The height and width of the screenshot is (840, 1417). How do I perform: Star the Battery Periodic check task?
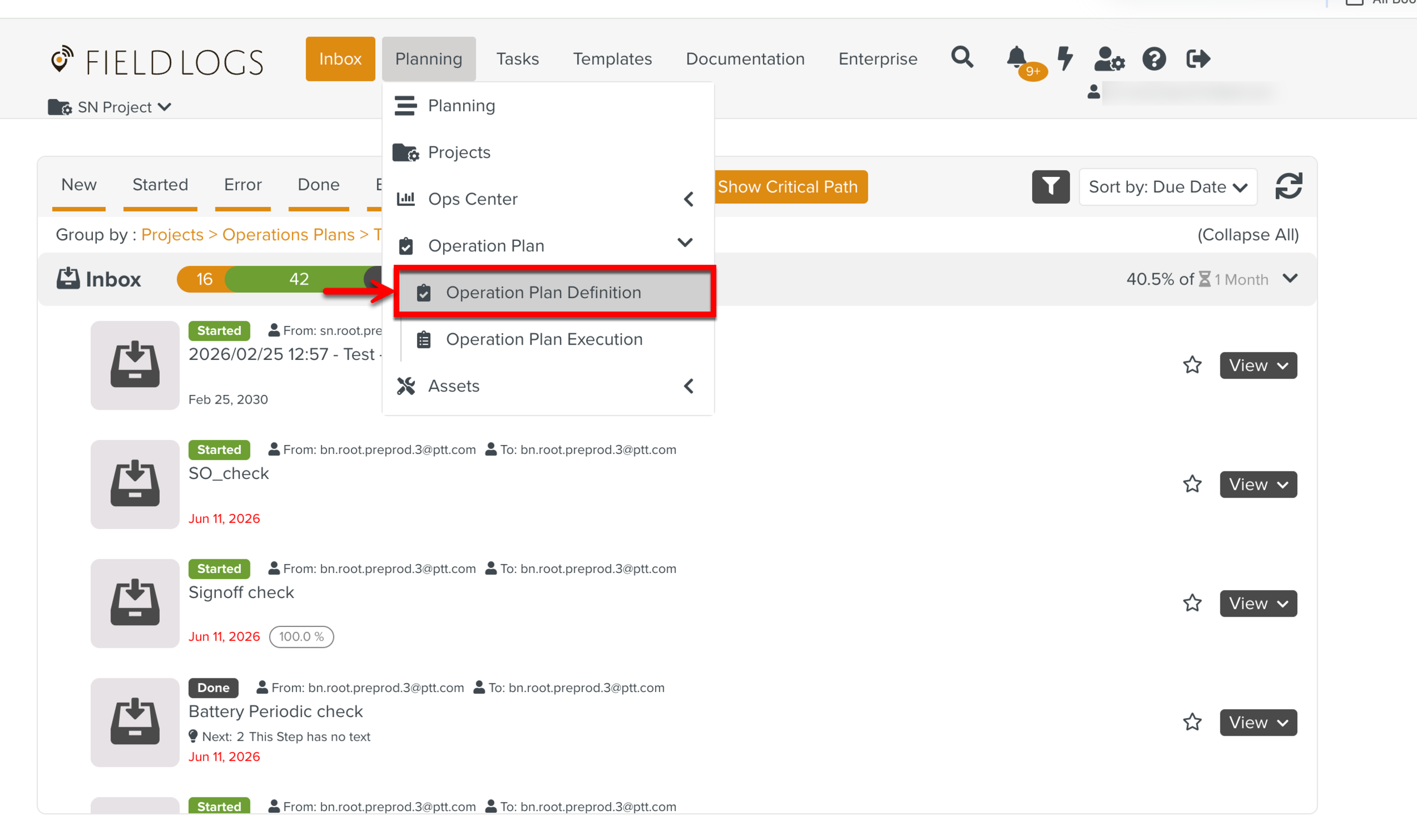pyautogui.click(x=1192, y=722)
